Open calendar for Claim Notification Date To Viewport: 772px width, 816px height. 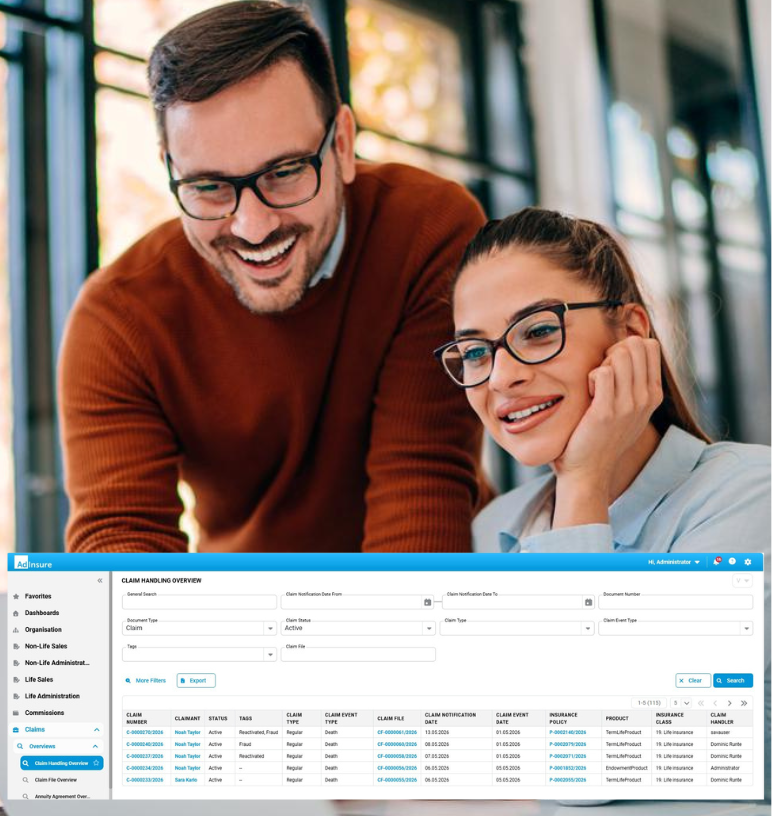click(x=588, y=602)
